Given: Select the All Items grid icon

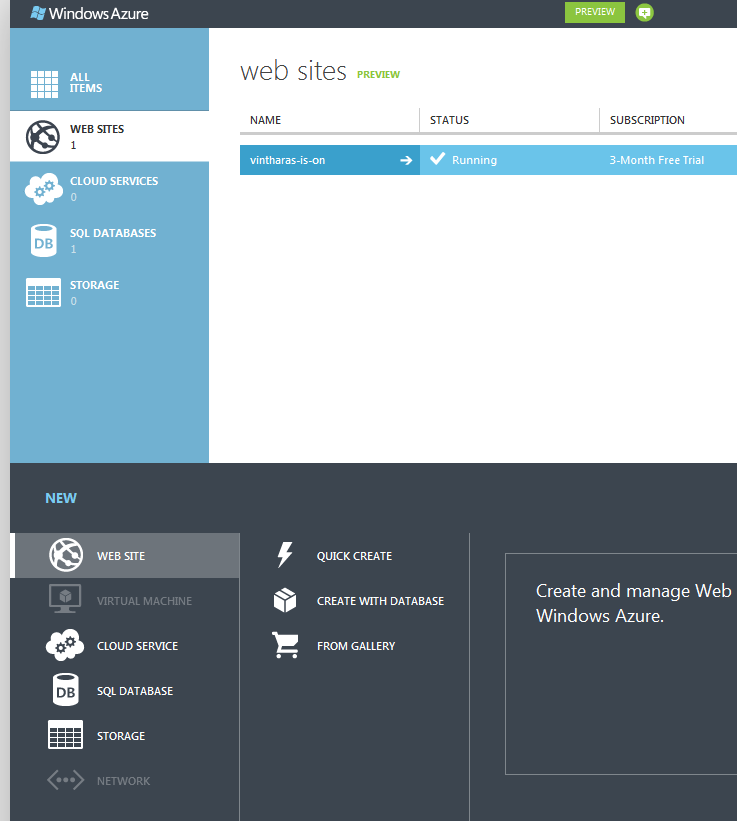Looking at the screenshot, I should click(x=44, y=84).
